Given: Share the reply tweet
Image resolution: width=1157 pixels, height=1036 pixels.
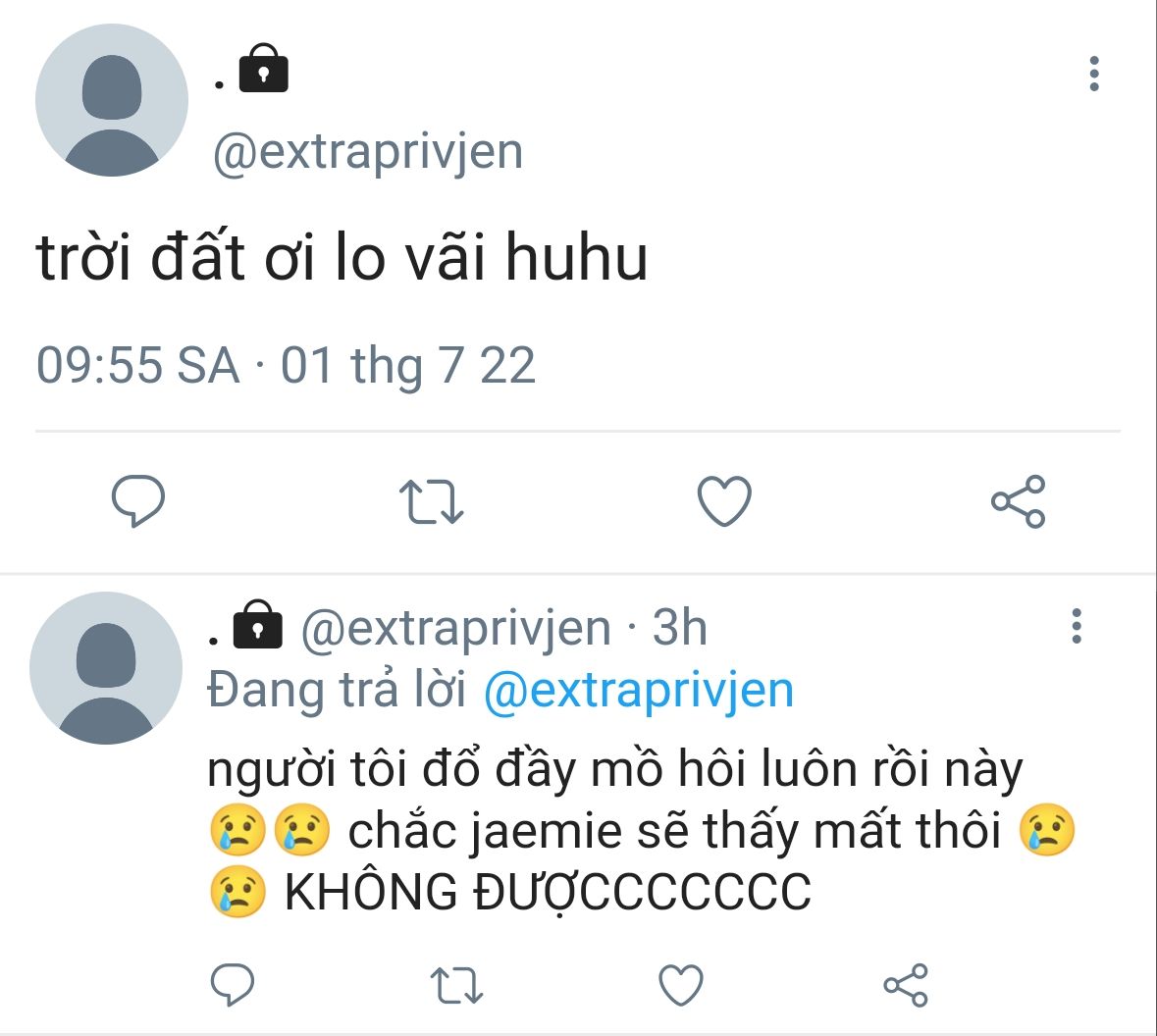Looking at the screenshot, I should (x=906, y=985).
